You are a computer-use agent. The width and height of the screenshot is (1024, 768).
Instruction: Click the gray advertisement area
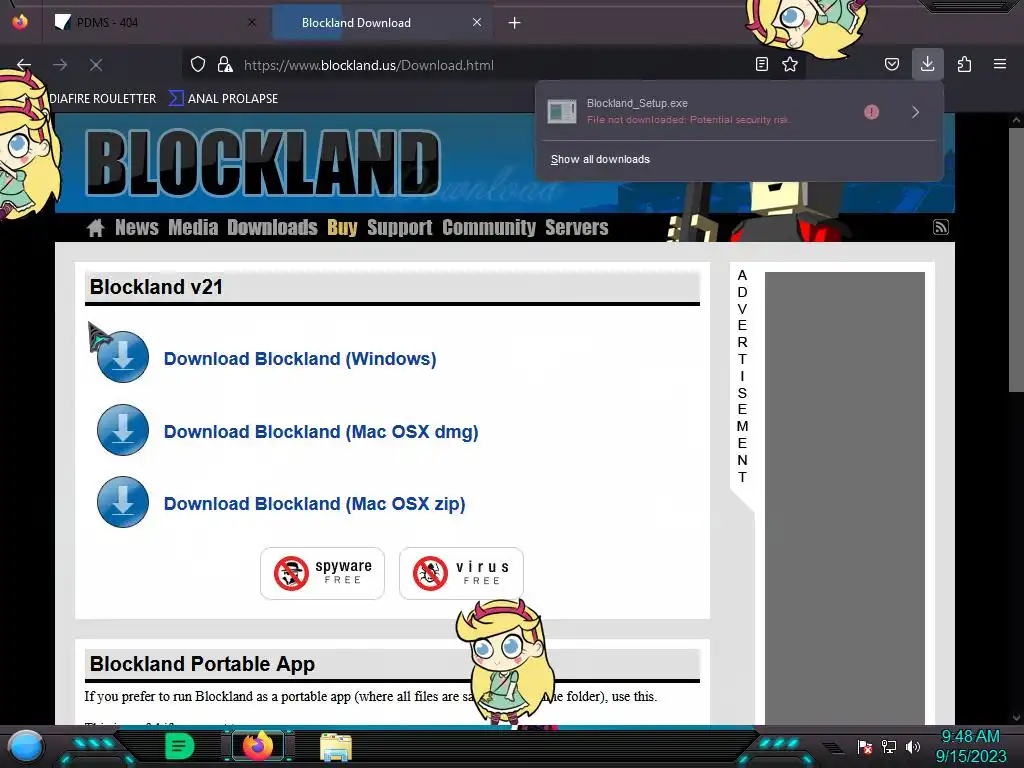844,498
